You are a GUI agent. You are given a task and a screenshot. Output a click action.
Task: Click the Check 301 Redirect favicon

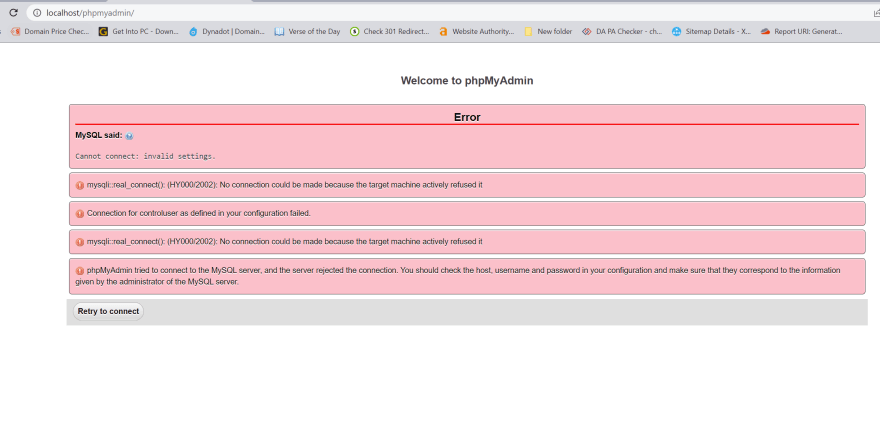[354, 31]
